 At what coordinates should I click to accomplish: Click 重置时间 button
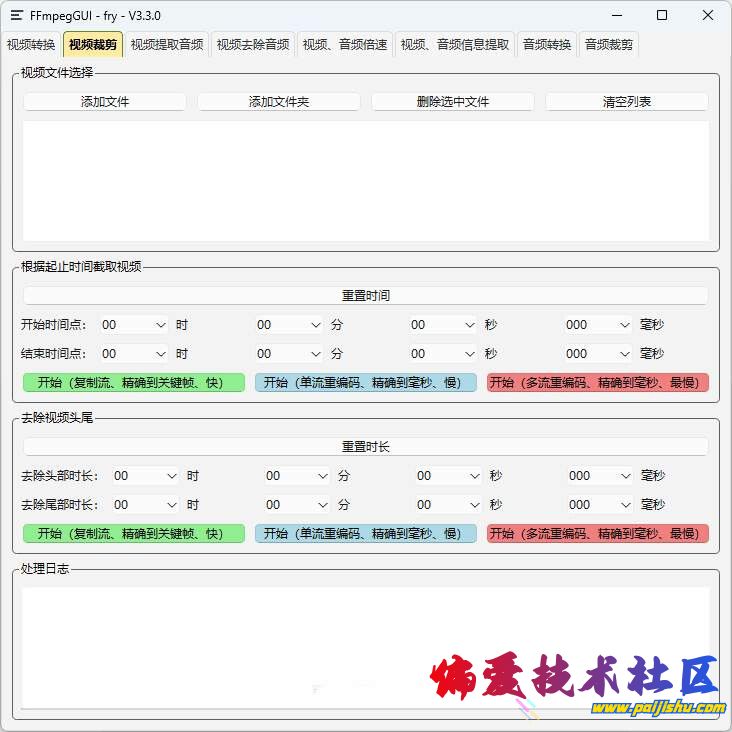click(x=366, y=296)
